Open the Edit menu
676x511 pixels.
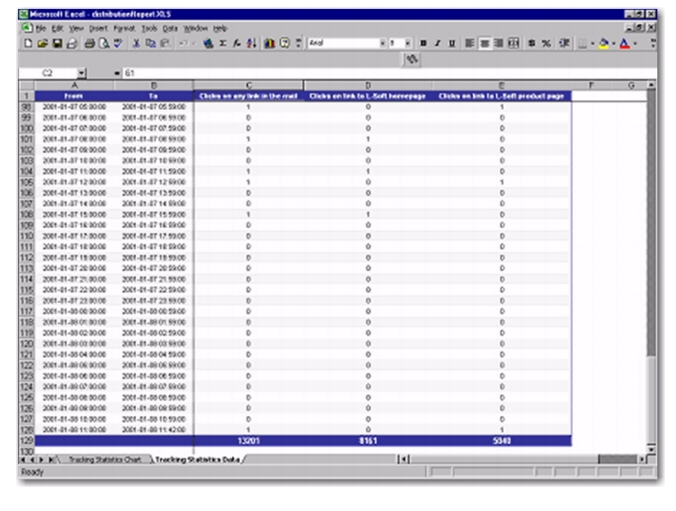click(57, 29)
